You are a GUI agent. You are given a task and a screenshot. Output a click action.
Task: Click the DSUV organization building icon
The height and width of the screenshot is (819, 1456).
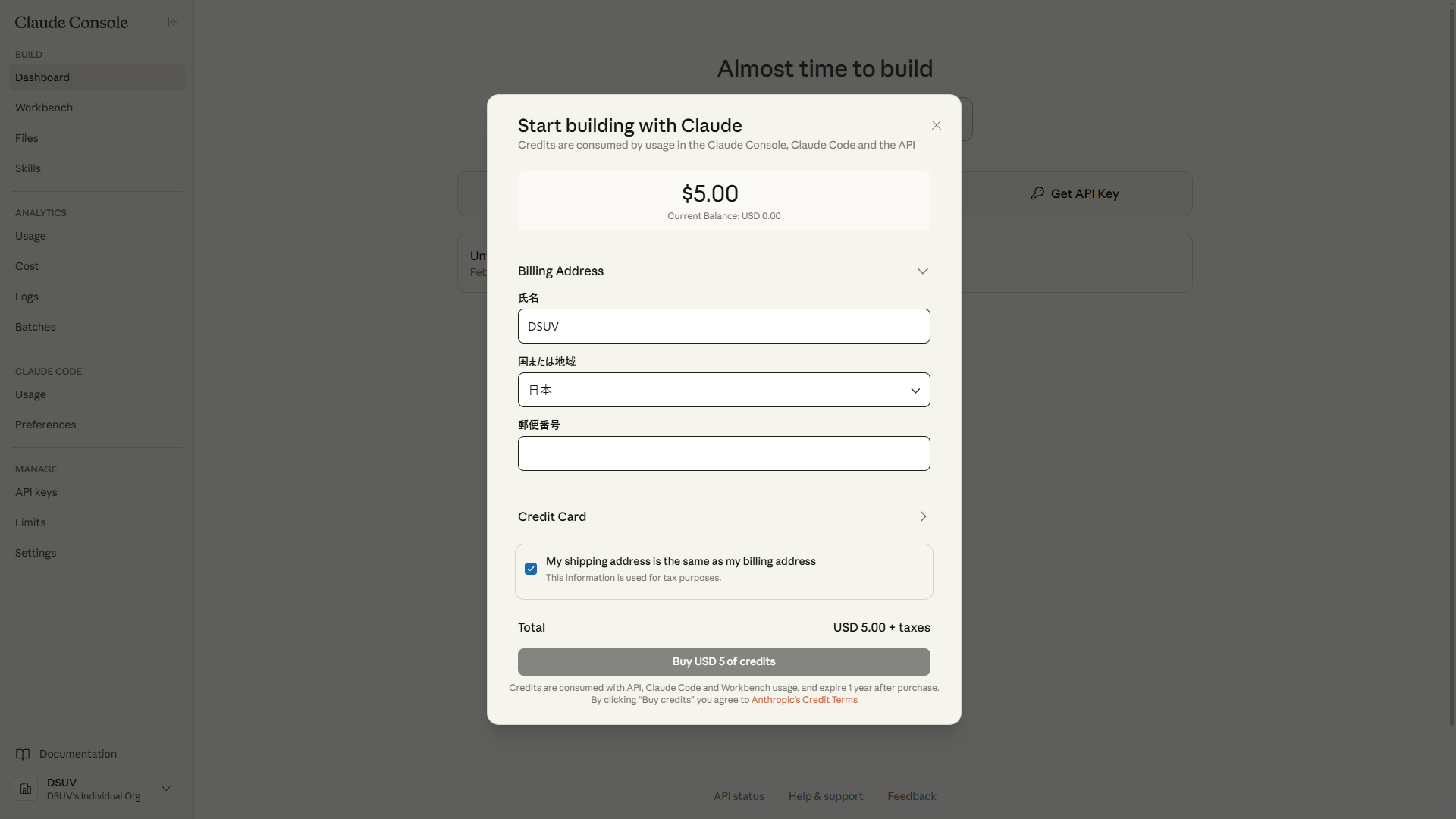pos(26,789)
